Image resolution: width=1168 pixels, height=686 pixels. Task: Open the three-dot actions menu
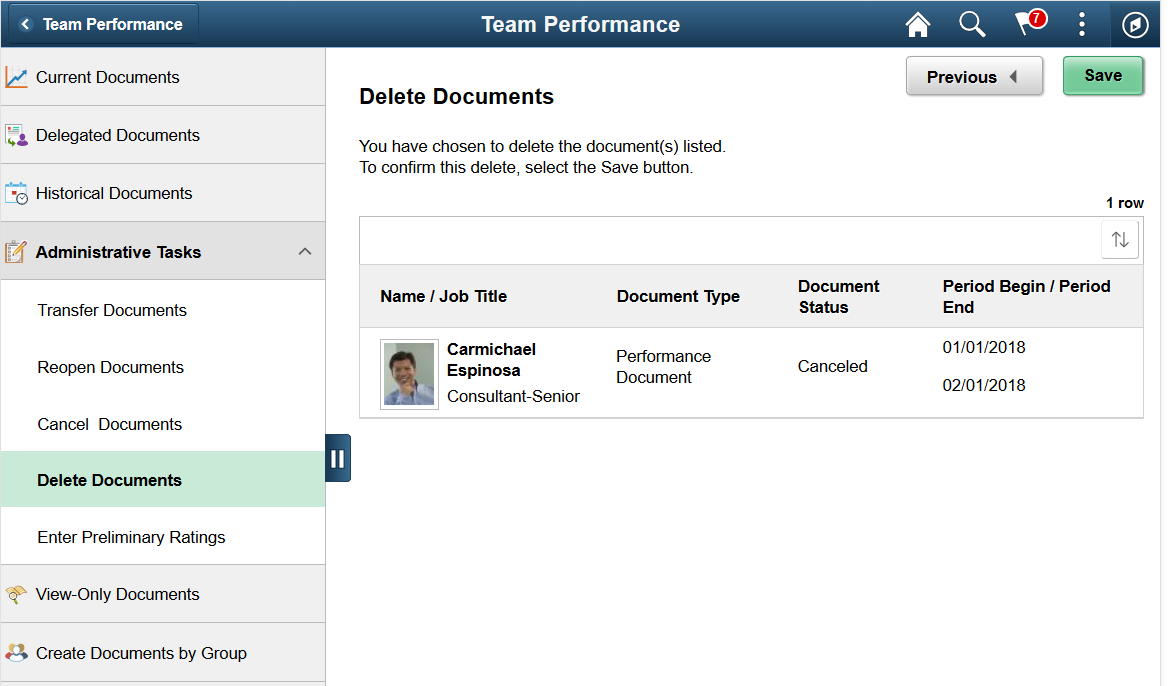[1082, 25]
